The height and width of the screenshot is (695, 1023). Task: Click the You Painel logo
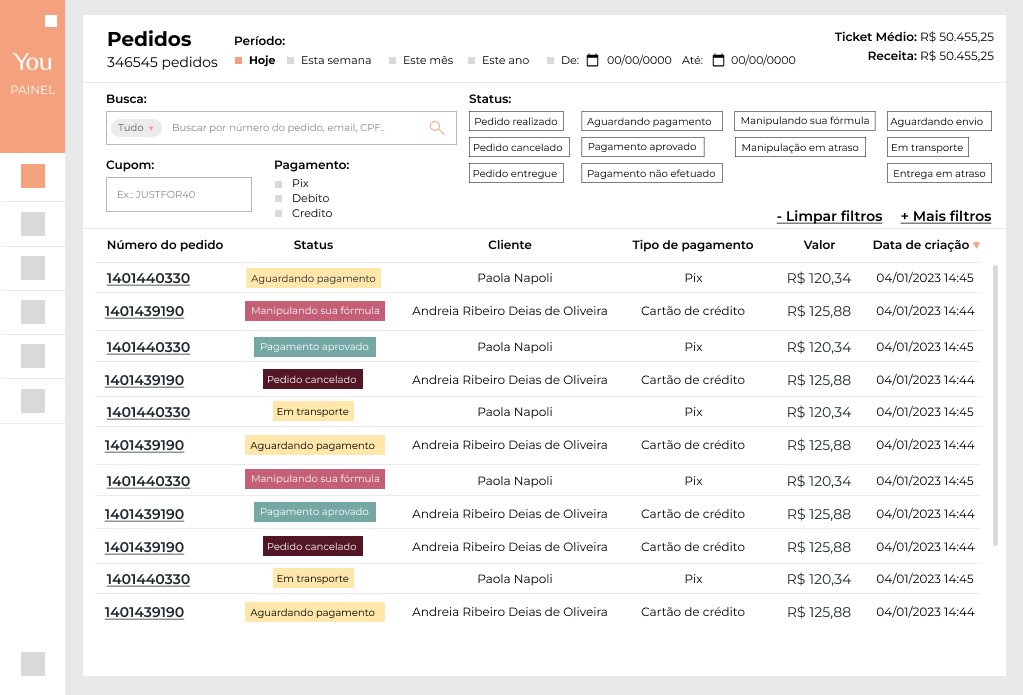(33, 73)
